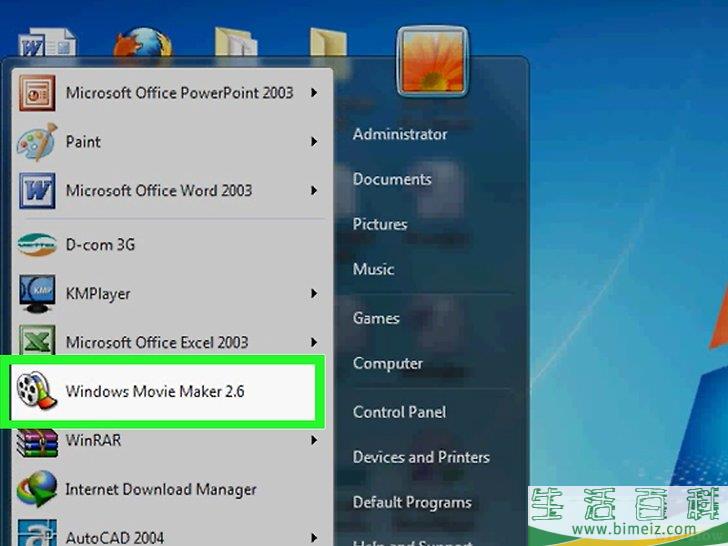
Task: Click the Excel 2003 program icon
Action: click(x=37, y=340)
